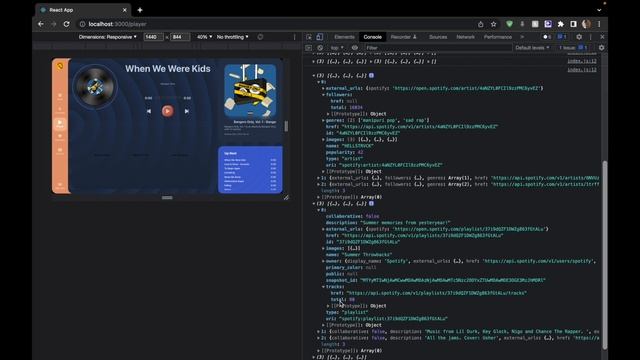Click the console Filter input

[x=438, y=48]
